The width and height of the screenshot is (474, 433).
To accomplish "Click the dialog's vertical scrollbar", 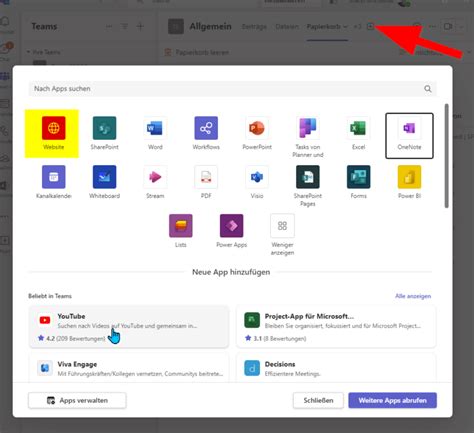I will point(447,156).
